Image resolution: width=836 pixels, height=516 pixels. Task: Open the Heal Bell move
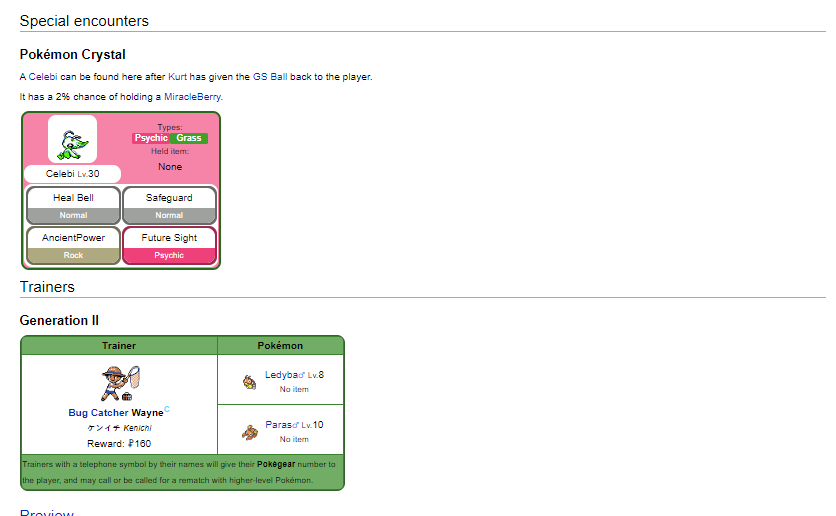coord(73,198)
